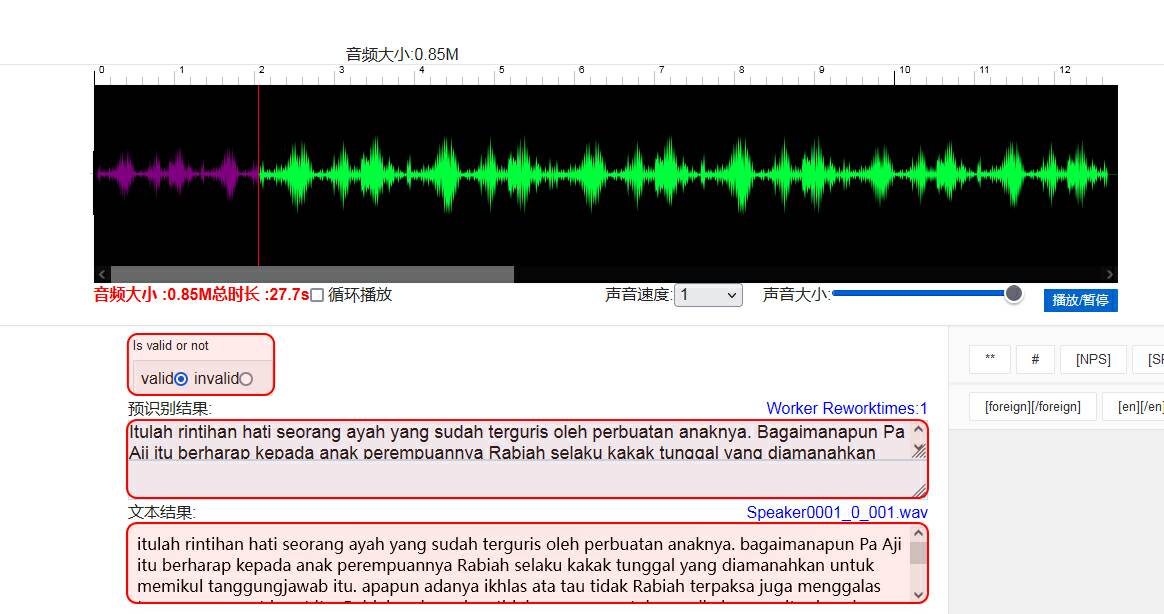Viewport: 1164px width, 614px height.
Task: Select the valid radio button
Action: (181, 379)
